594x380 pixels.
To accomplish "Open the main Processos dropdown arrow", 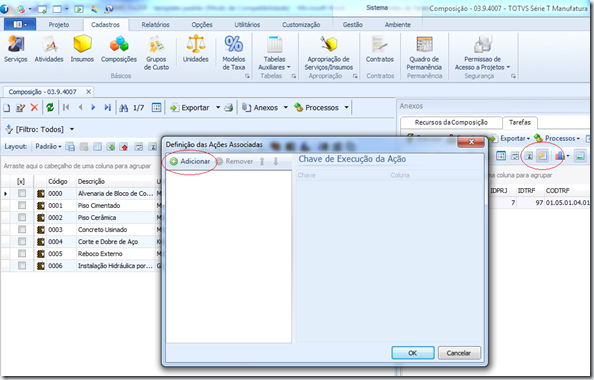I will click(346, 108).
